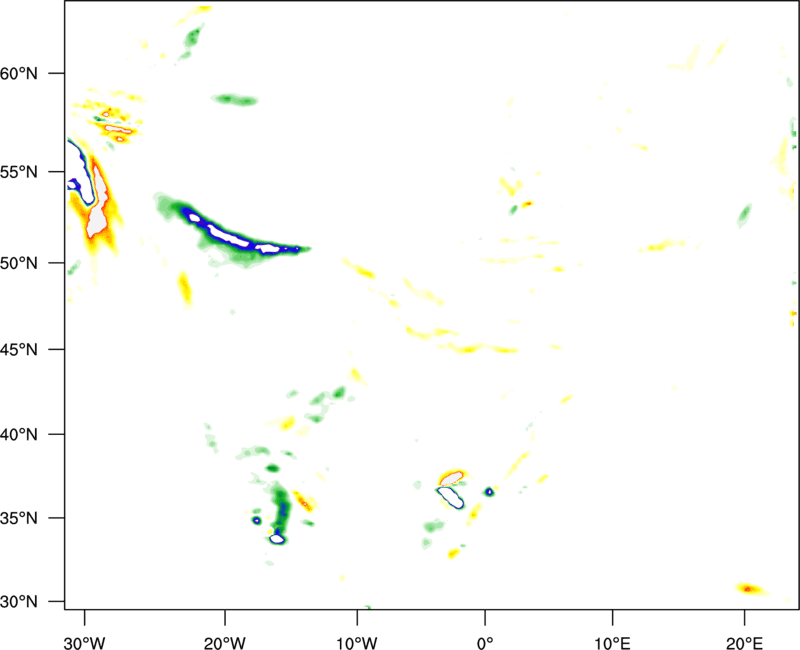The width and height of the screenshot is (800, 650).
Task: Click the 10°W longitude label
Action: (357, 643)
